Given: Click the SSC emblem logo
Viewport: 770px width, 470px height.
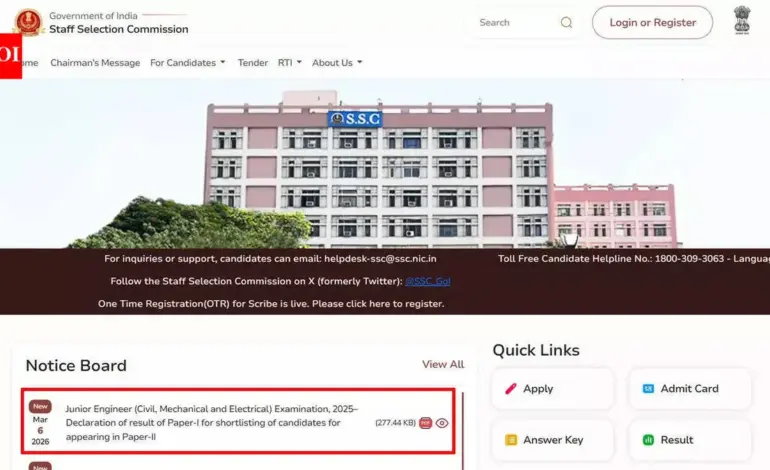Looking at the screenshot, I should [x=28, y=22].
